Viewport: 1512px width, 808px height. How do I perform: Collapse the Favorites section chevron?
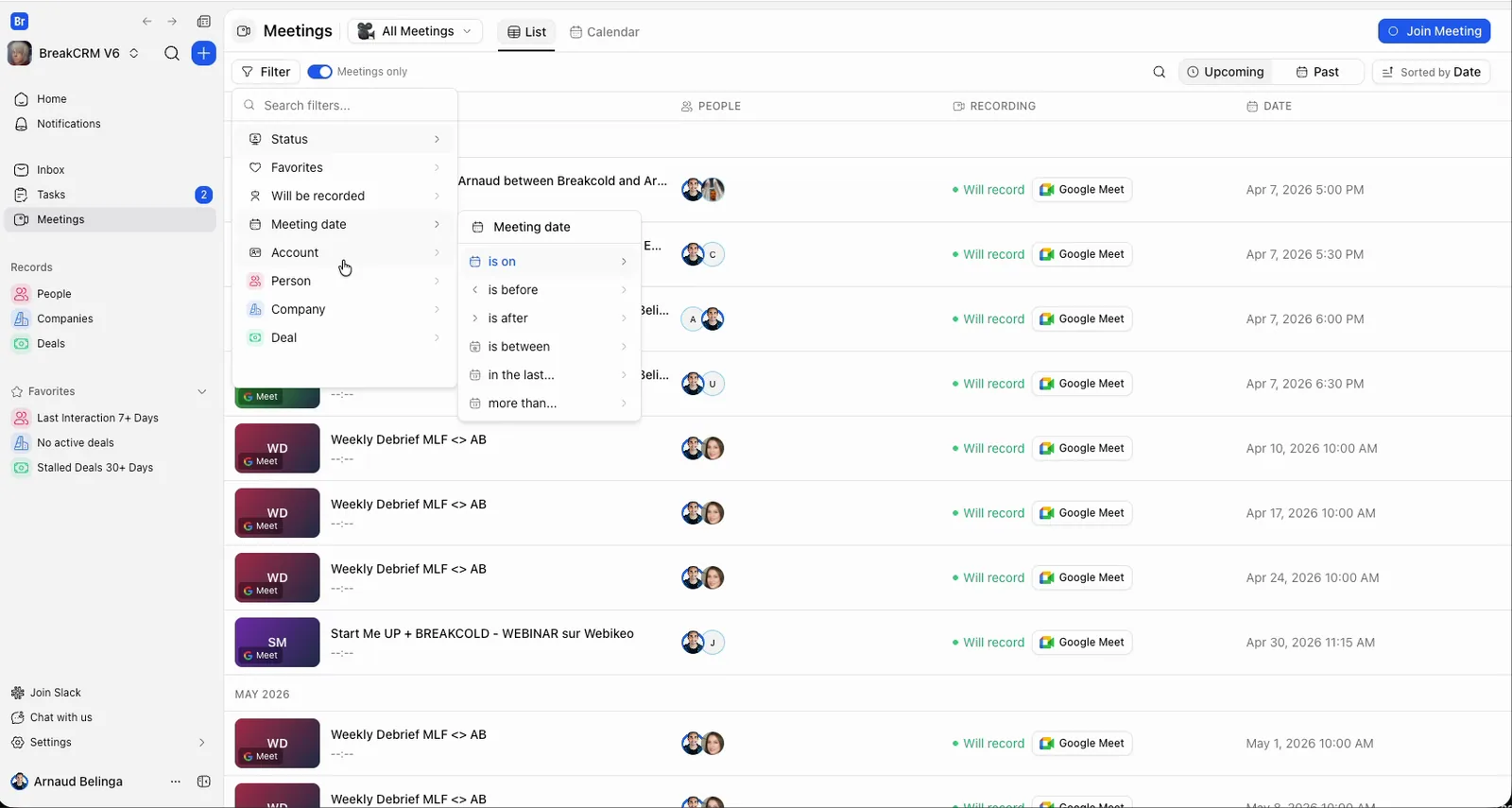(201, 391)
